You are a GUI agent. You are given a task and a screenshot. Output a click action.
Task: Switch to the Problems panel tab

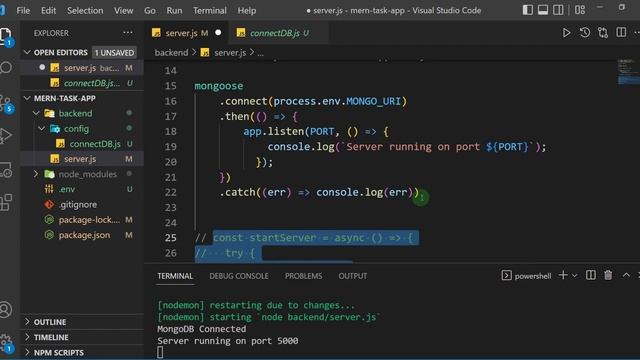pos(303,276)
